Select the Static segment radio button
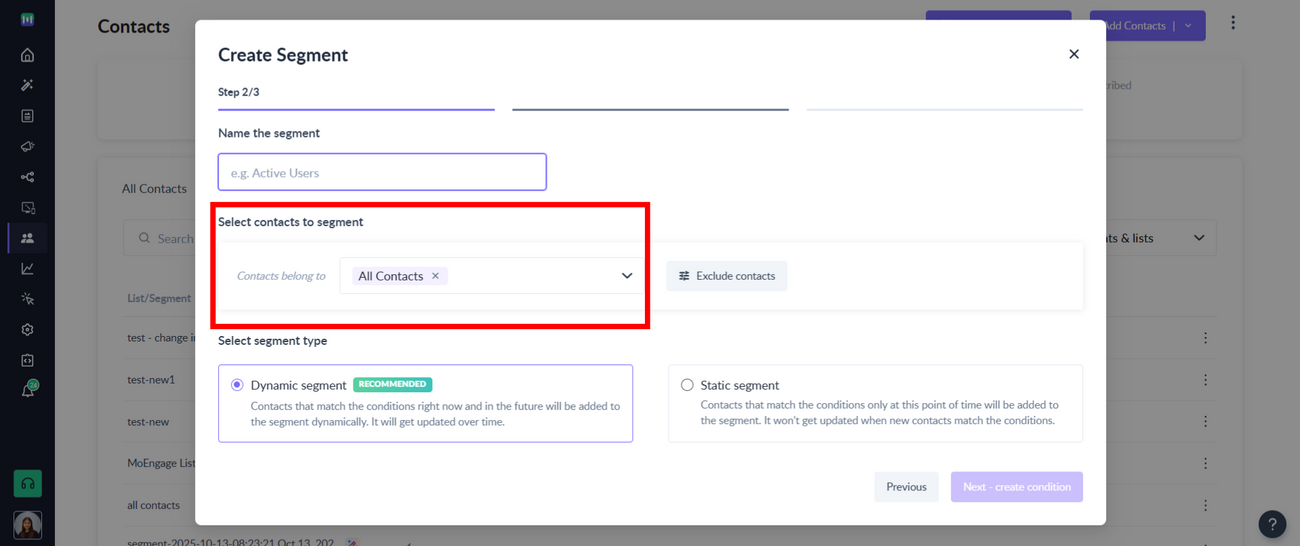1300x546 pixels. (687, 385)
